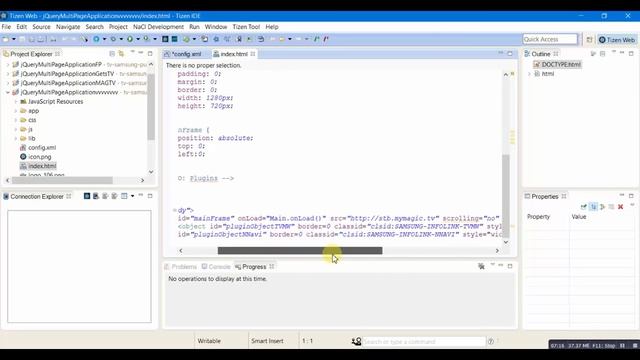Click Remove All Finished Operations in Progress view

coord(482,267)
